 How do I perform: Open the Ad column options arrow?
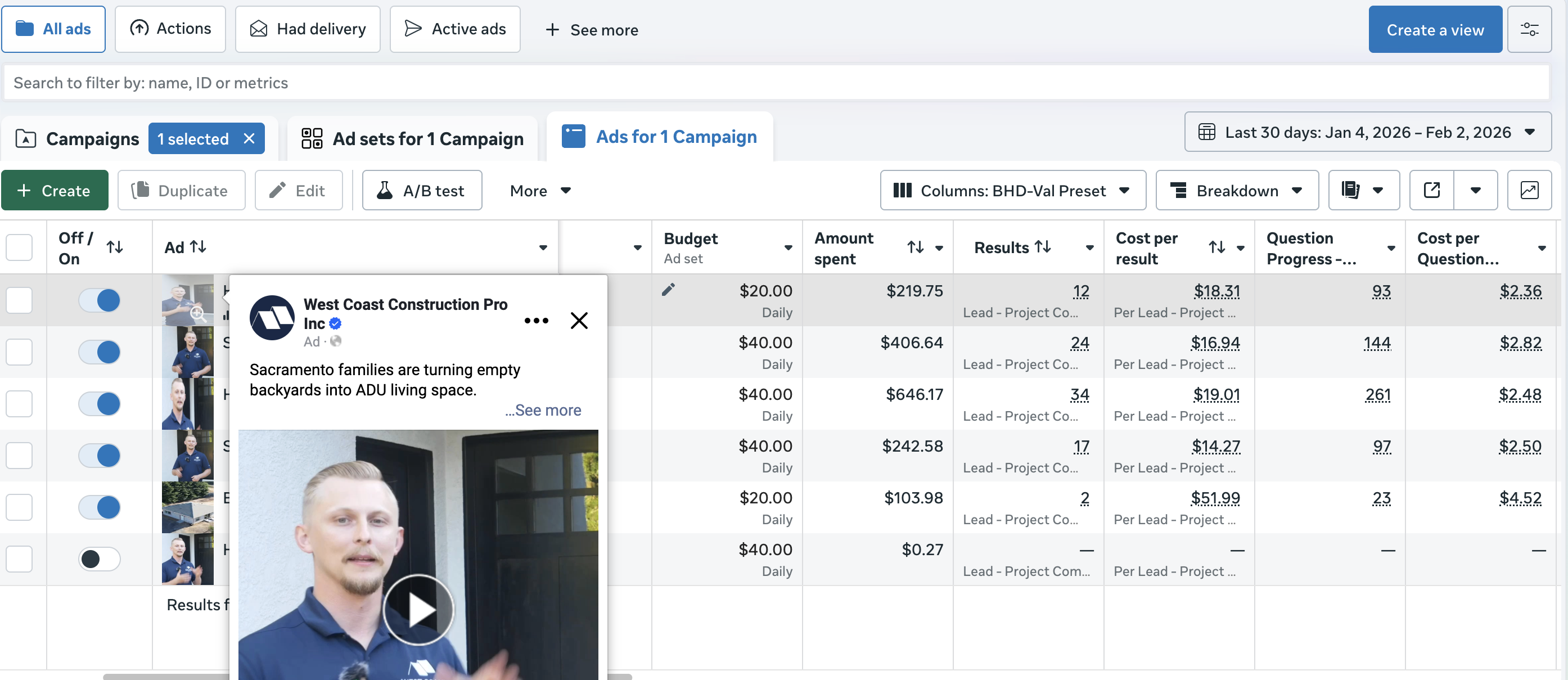pyautogui.click(x=543, y=247)
